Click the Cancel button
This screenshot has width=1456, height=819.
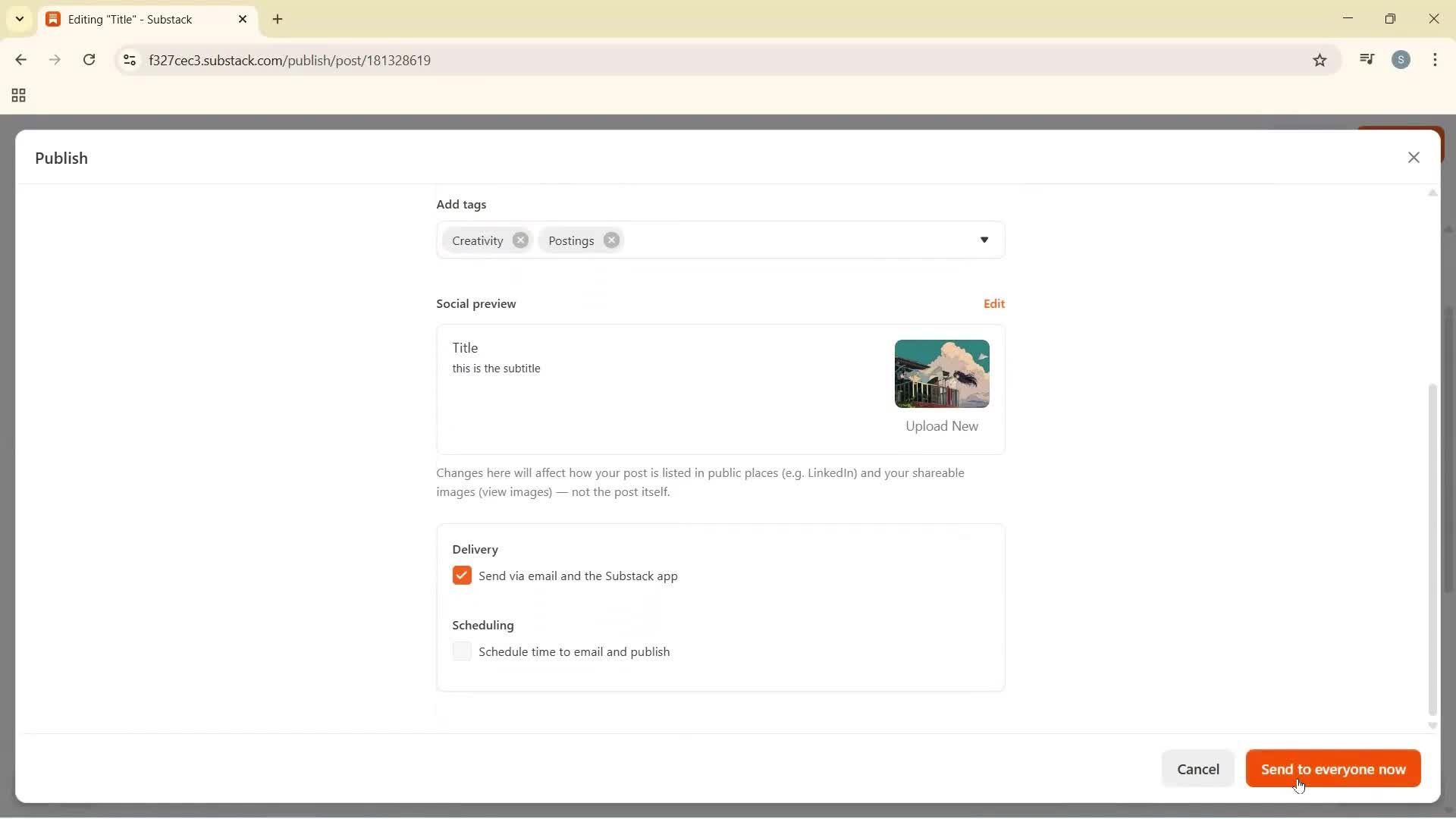click(x=1198, y=769)
